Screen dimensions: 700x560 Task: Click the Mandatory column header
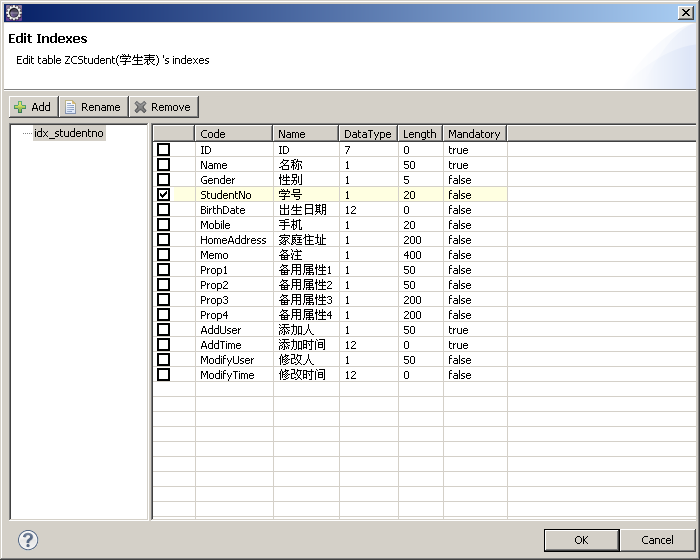[x=474, y=133]
